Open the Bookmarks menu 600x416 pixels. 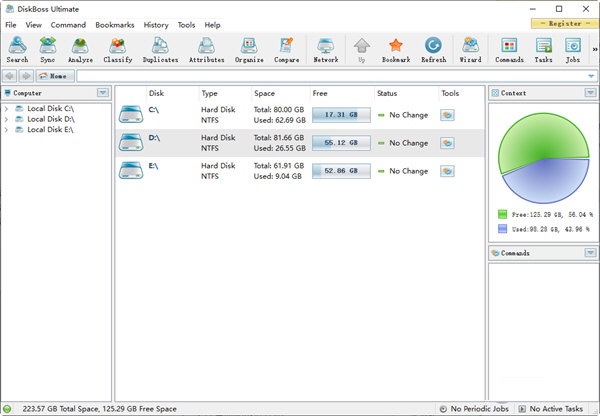[x=115, y=25]
